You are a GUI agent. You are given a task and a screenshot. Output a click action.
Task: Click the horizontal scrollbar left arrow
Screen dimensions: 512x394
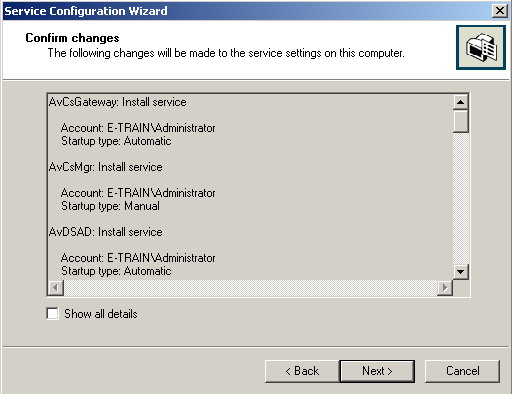(56, 287)
